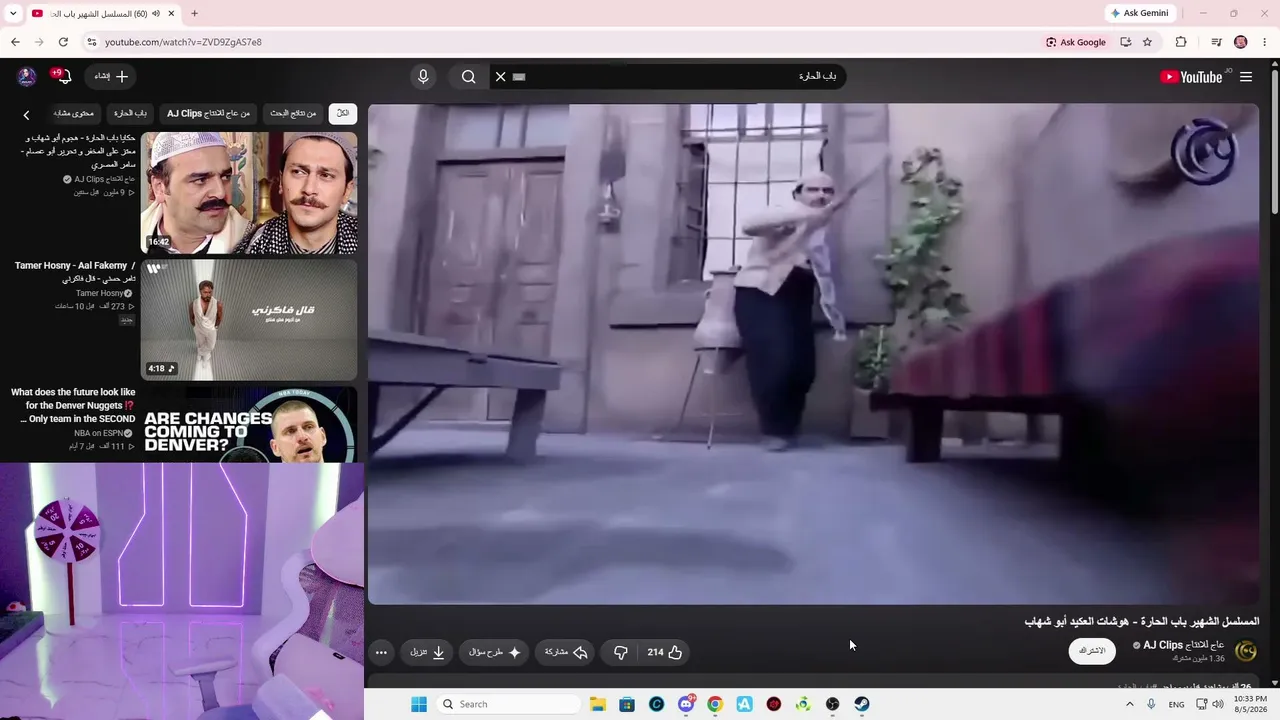Open the tab search dropdown arrow
This screenshot has width=1280, height=720.
(13, 13)
